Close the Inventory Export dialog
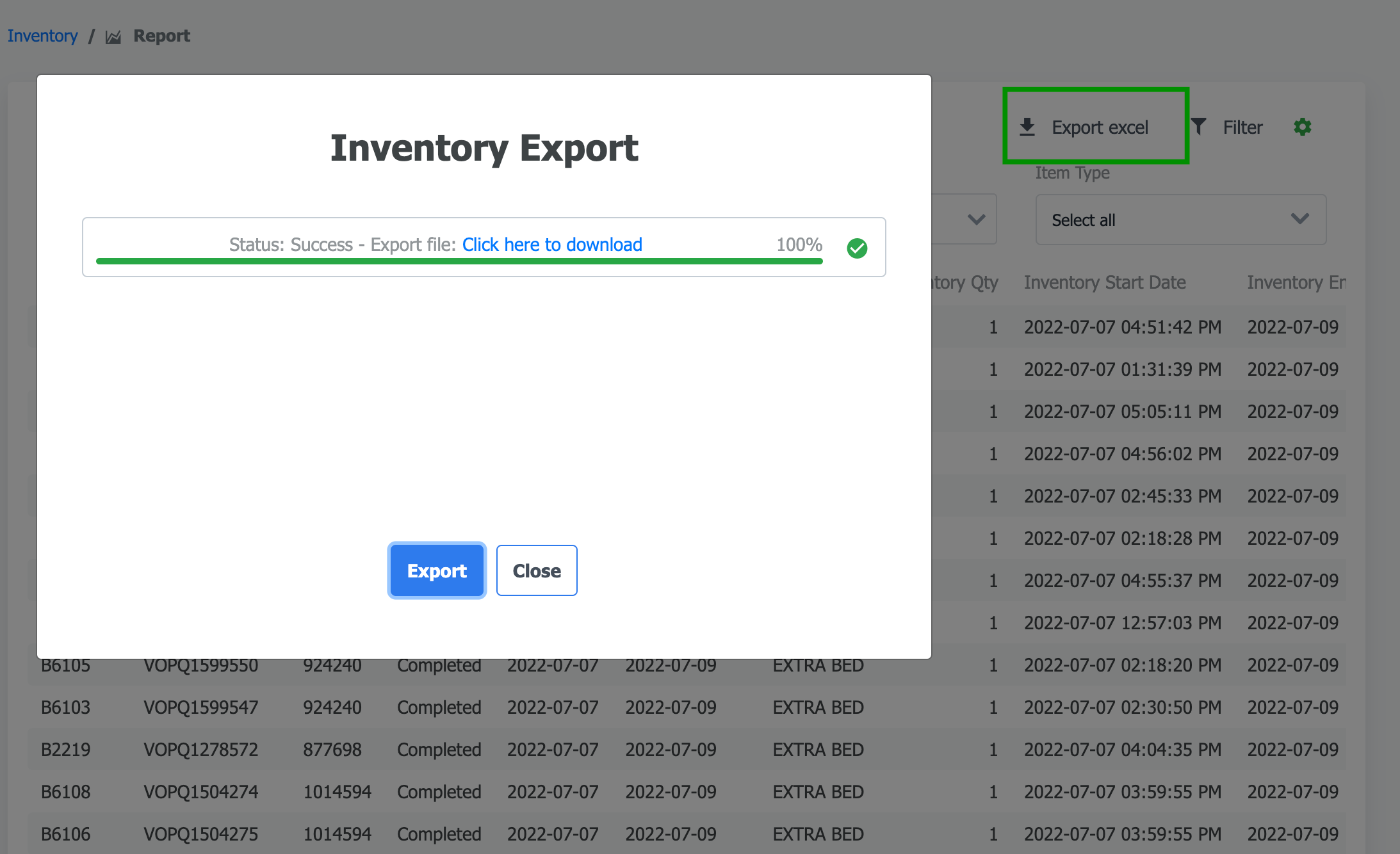This screenshot has height=854, width=1400. [x=536, y=570]
